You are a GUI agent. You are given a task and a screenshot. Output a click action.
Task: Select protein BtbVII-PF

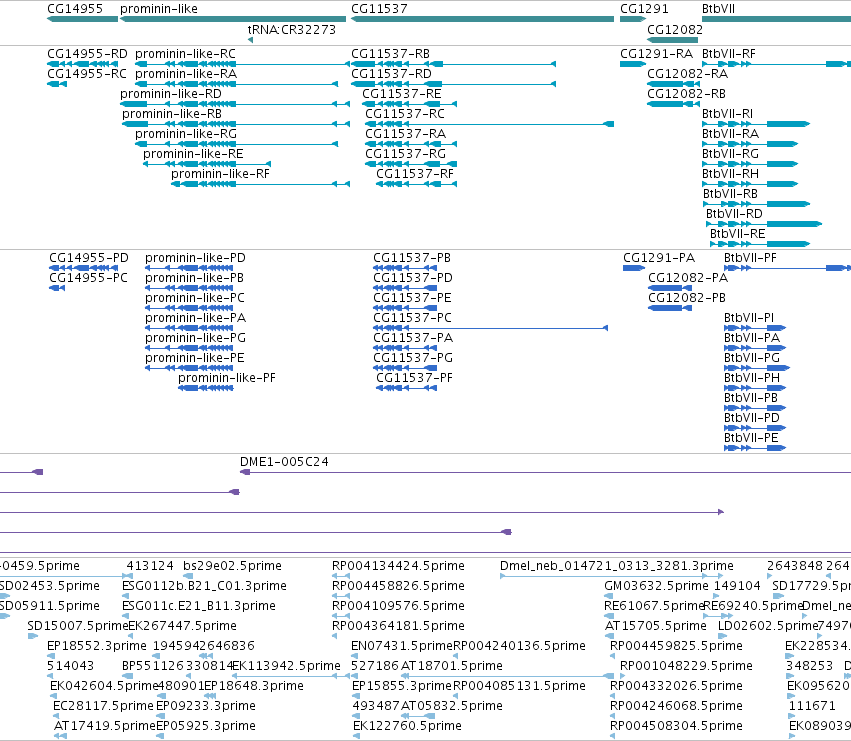(x=750, y=258)
